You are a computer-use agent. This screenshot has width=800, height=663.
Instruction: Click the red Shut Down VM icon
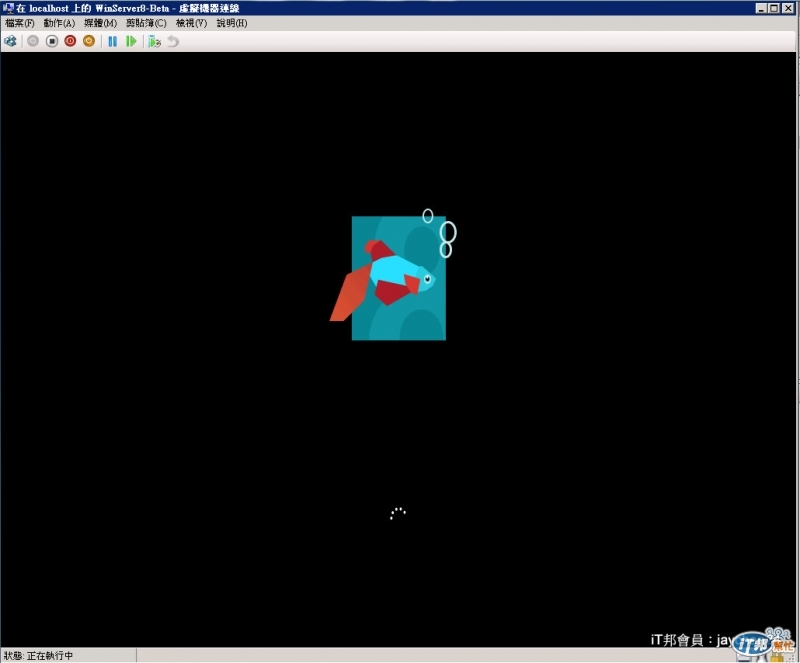(x=70, y=41)
